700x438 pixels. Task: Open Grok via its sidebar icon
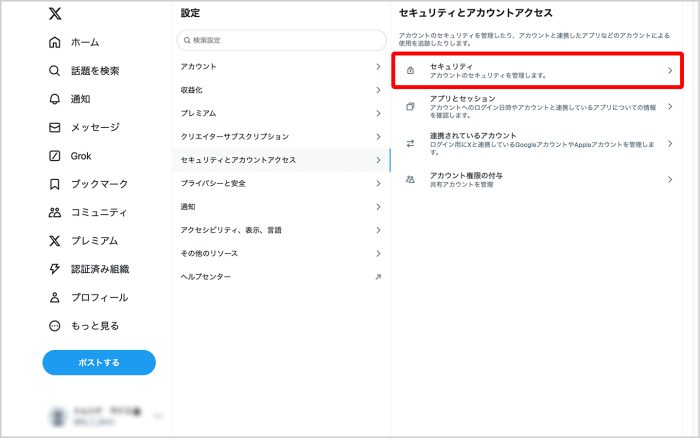pyautogui.click(x=54, y=156)
